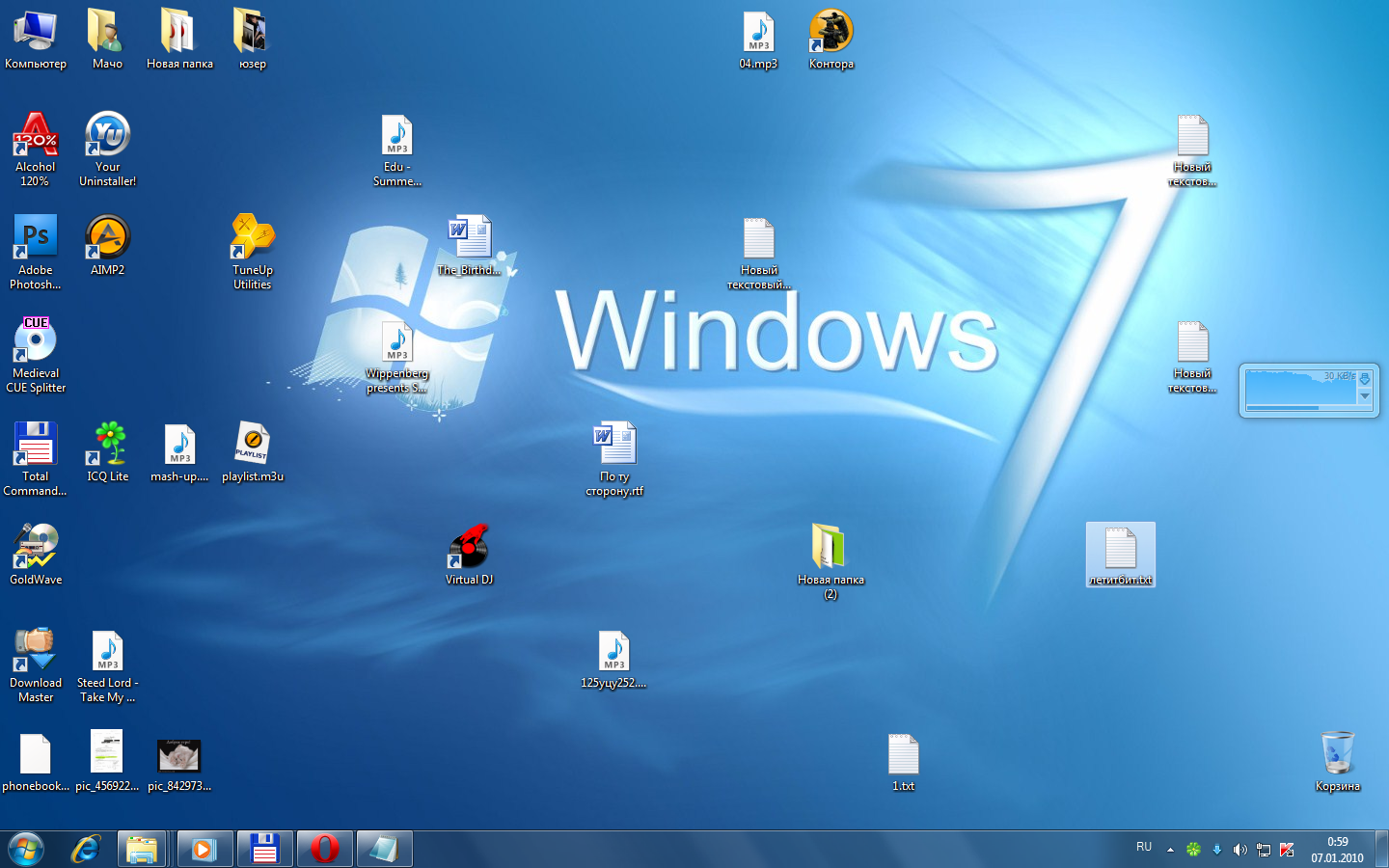Image resolution: width=1389 pixels, height=868 pixels.
Task: Select Medieval CUE Splitter icon
Action: coord(36,355)
